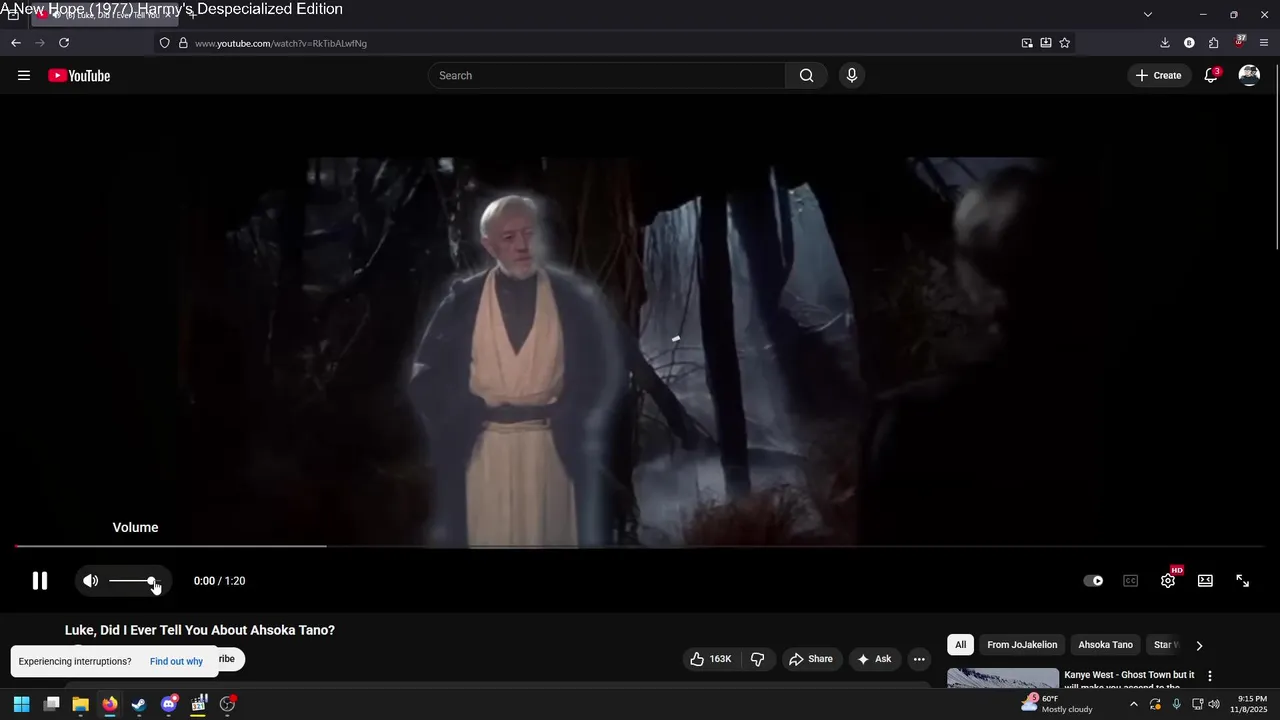View site info padlock icon
Screen dimensions: 1280x720
coord(183,43)
